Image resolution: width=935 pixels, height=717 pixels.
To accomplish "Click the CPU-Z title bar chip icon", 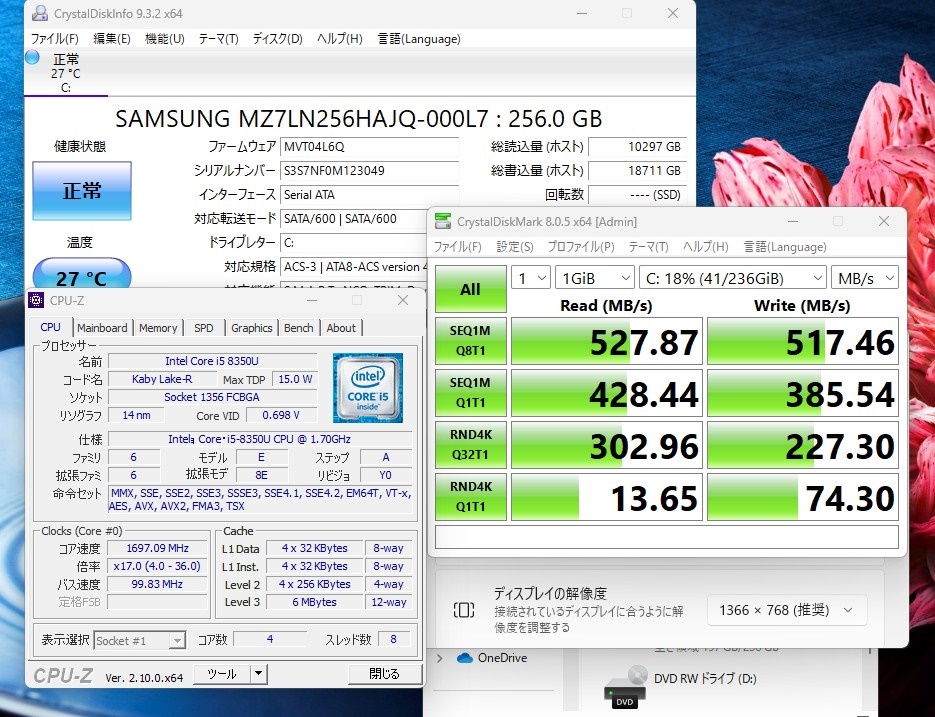I will (x=36, y=300).
